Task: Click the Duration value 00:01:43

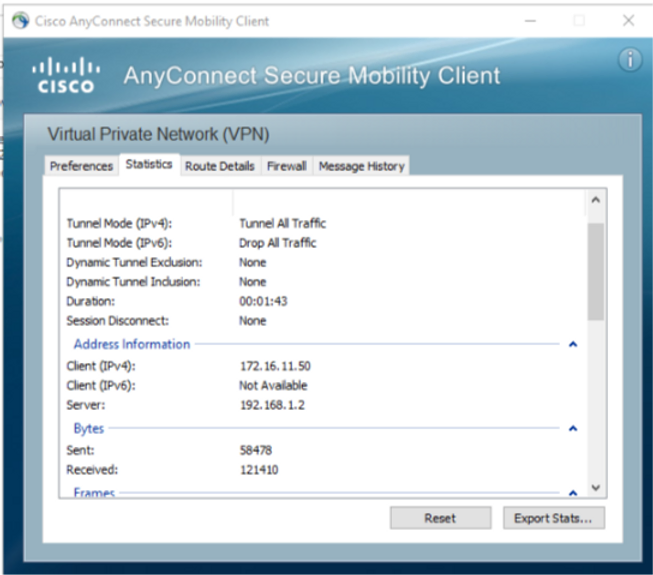Action: click(263, 301)
